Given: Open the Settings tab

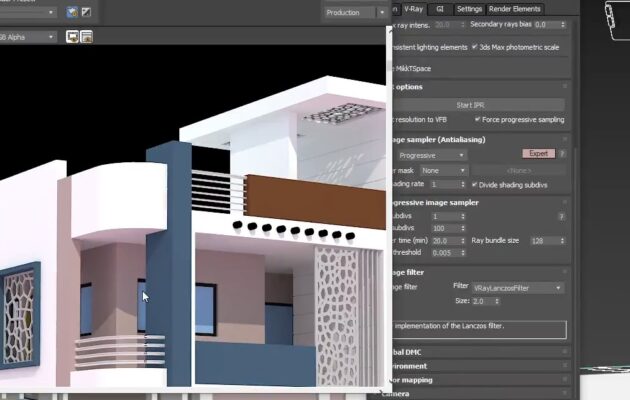Looking at the screenshot, I should point(468,8).
